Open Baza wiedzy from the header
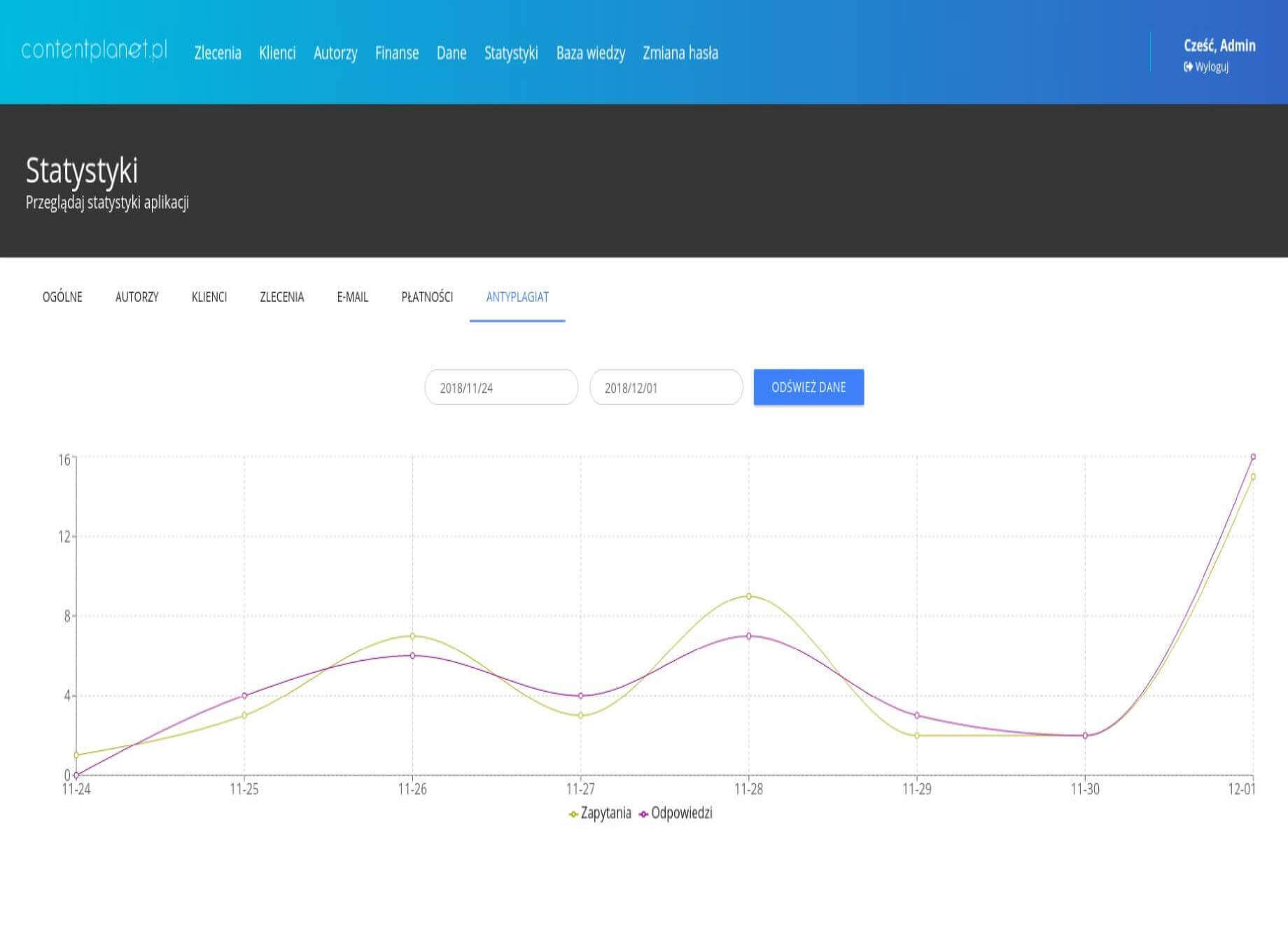Screen dimensions: 1288x945 pos(590,53)
